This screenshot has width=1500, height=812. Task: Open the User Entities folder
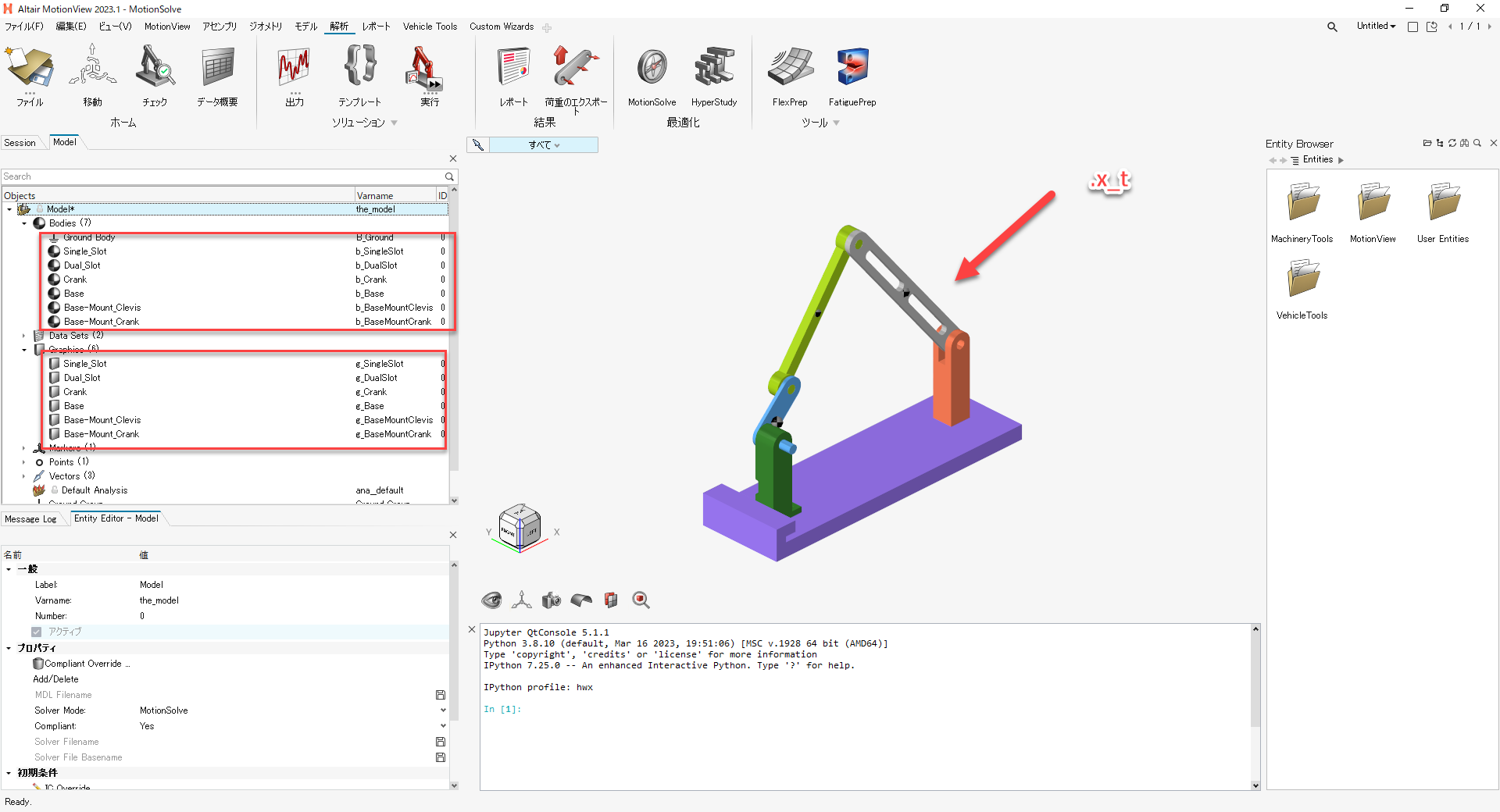tap(1443, 212)
